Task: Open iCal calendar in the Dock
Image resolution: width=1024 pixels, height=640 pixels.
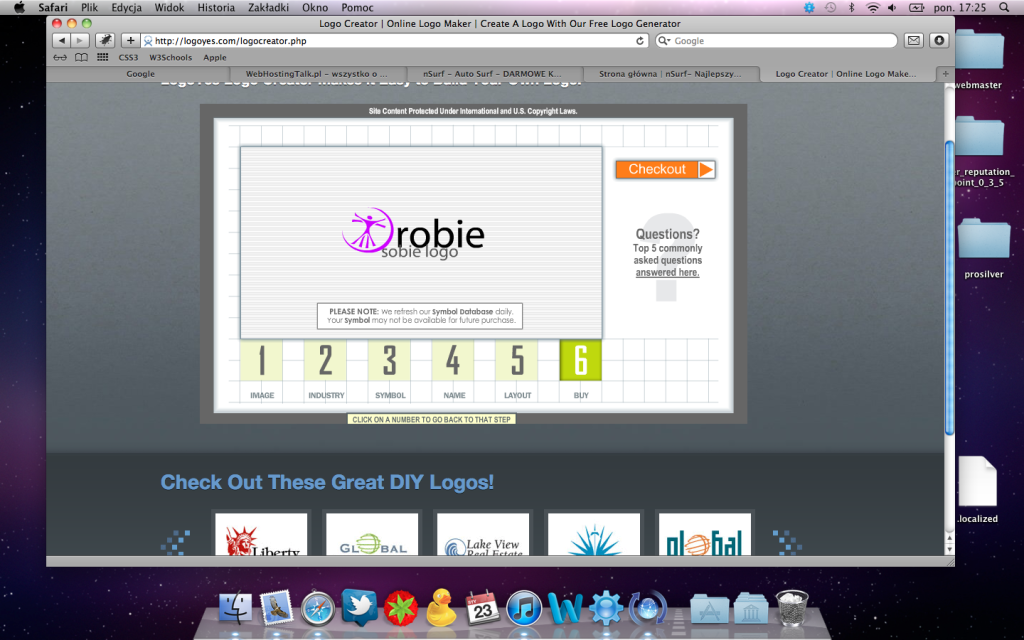Action: 482,608
